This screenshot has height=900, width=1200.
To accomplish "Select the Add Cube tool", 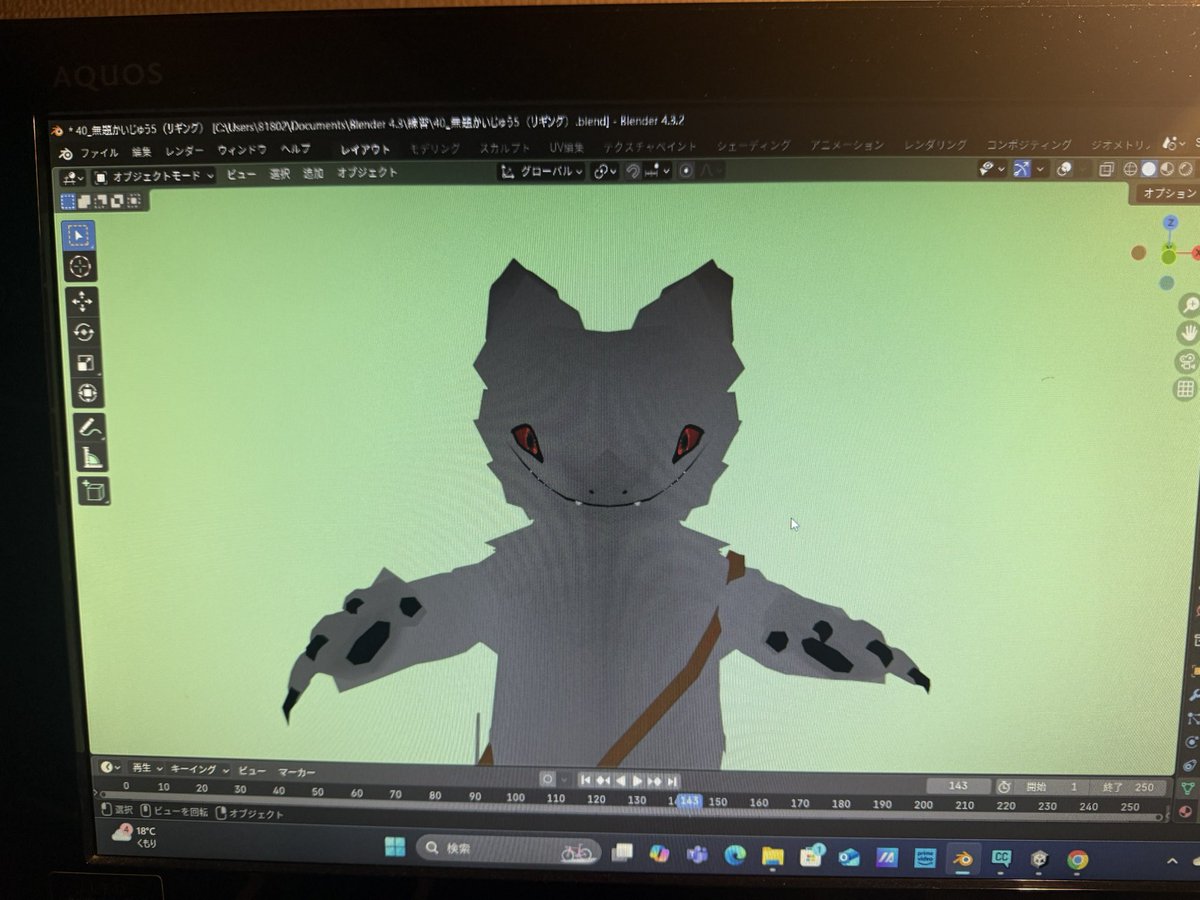I will (93, 490).
